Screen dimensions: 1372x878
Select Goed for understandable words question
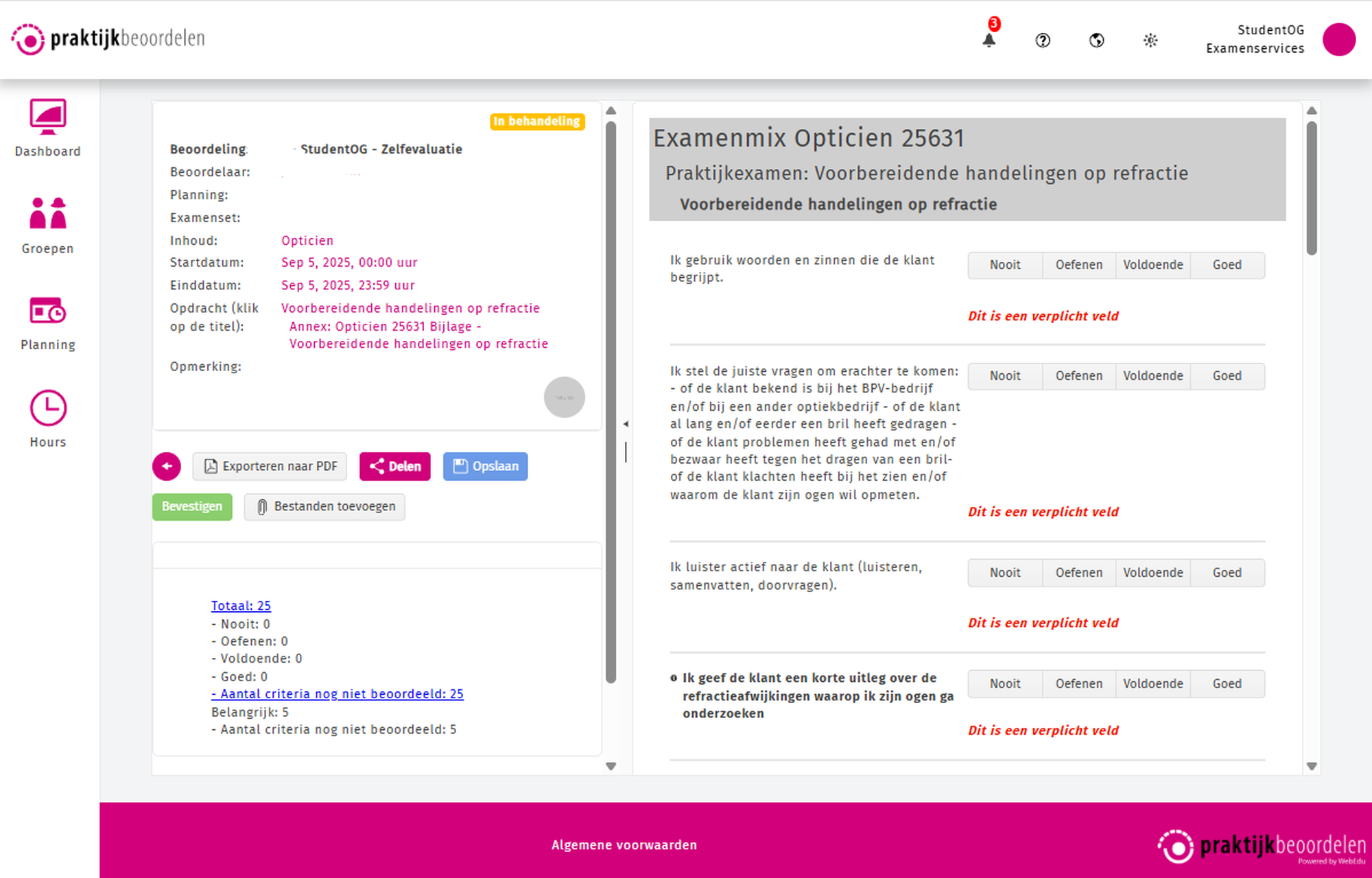[x=1227, y=265]
